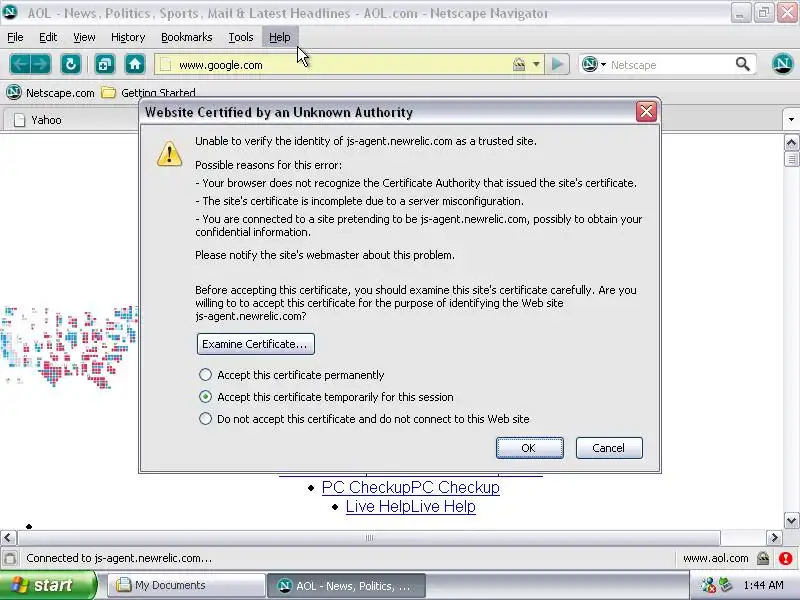The image size is (800, 600).
Task: Click the network tray icon with red X
Action: 707,585
